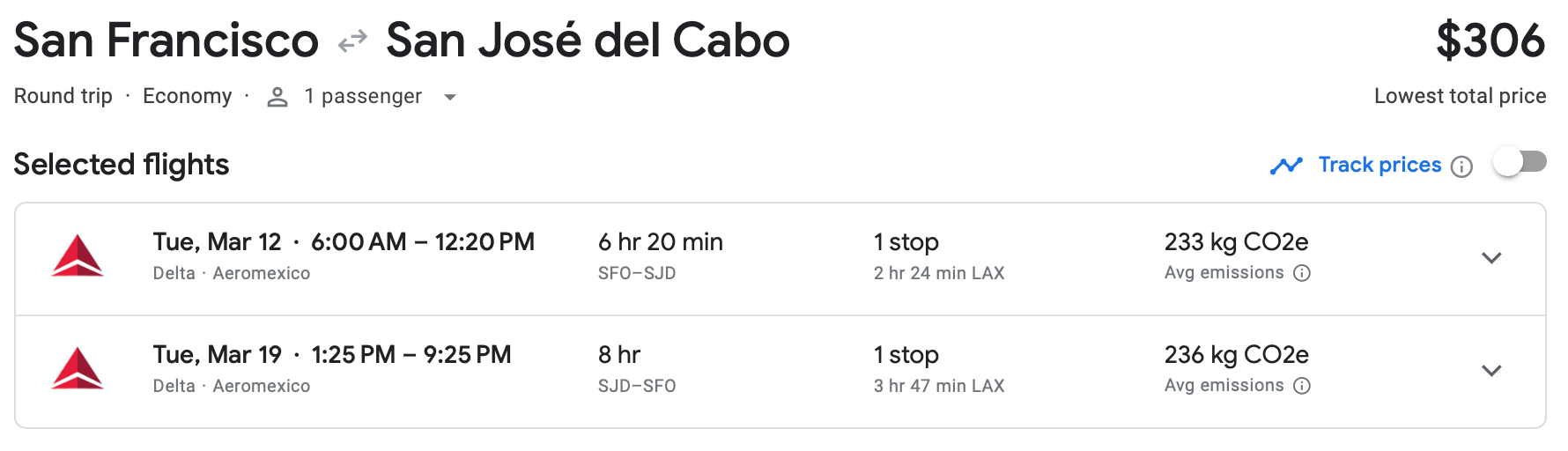Select the Tue, Mar 12 departing flight row
The height and width of the screenshot is (451, 1568).
coord(344,242)
